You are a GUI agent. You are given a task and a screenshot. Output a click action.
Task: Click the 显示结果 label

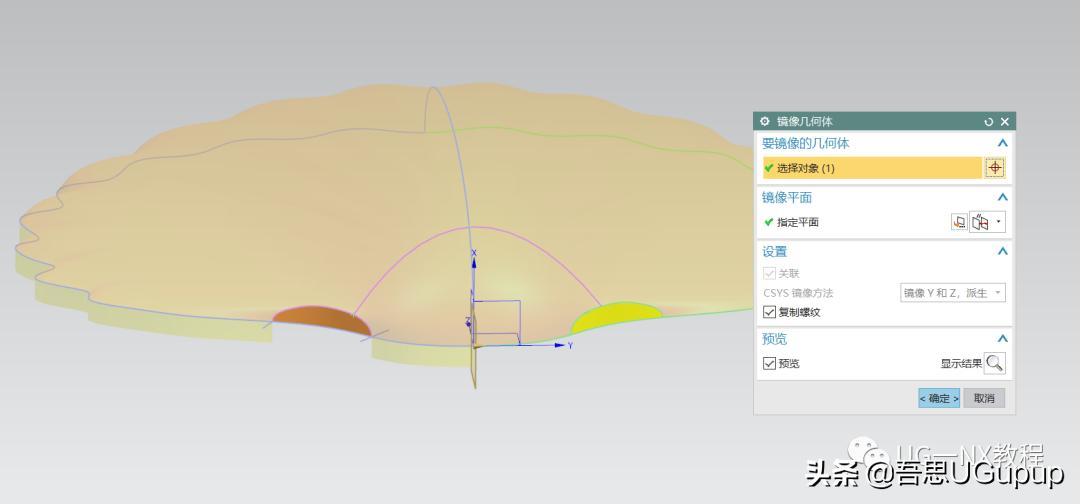coord(961,364)
